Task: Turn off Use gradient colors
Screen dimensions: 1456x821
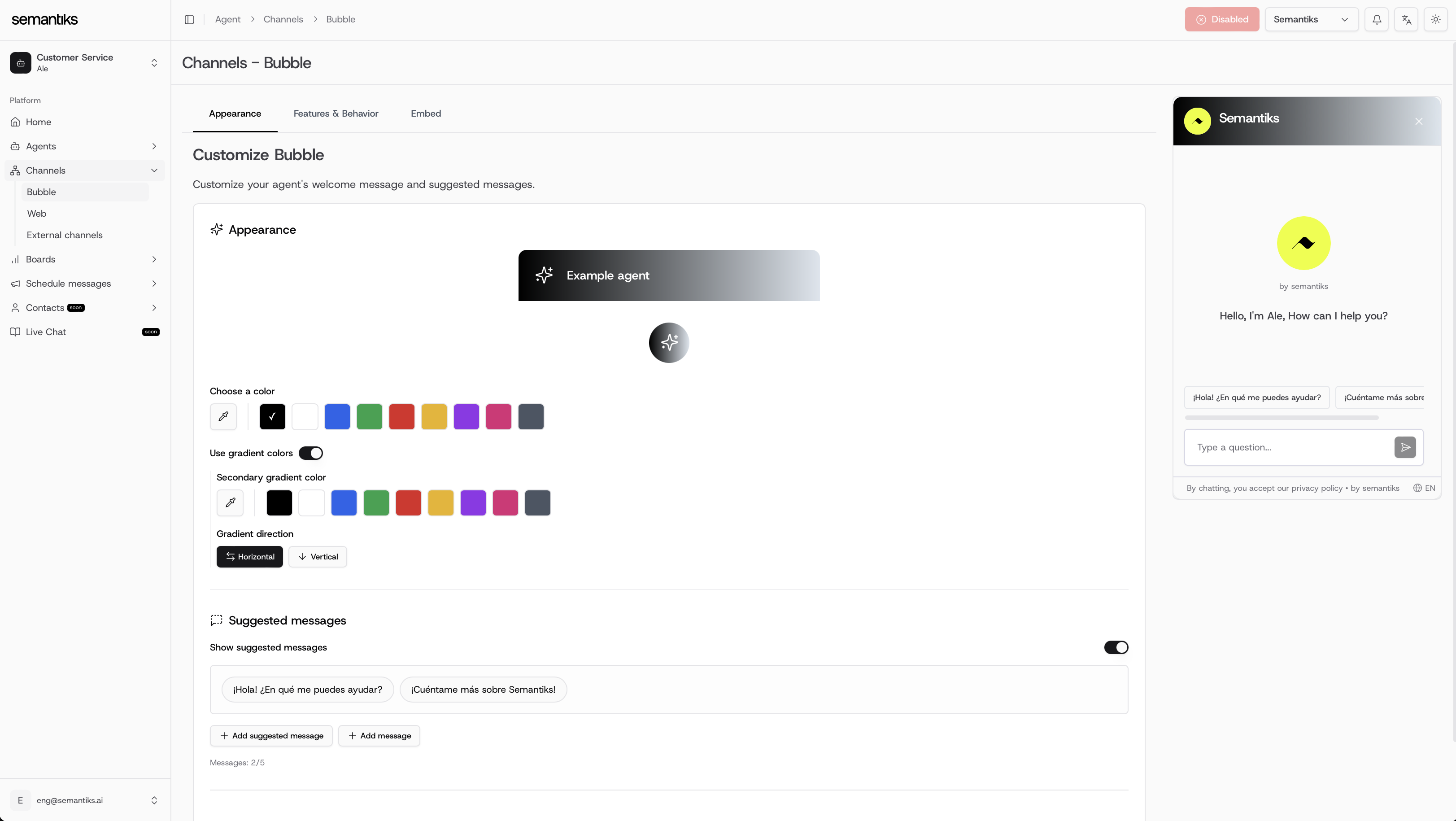Action: pyautogui.click(x=311, y=453)
